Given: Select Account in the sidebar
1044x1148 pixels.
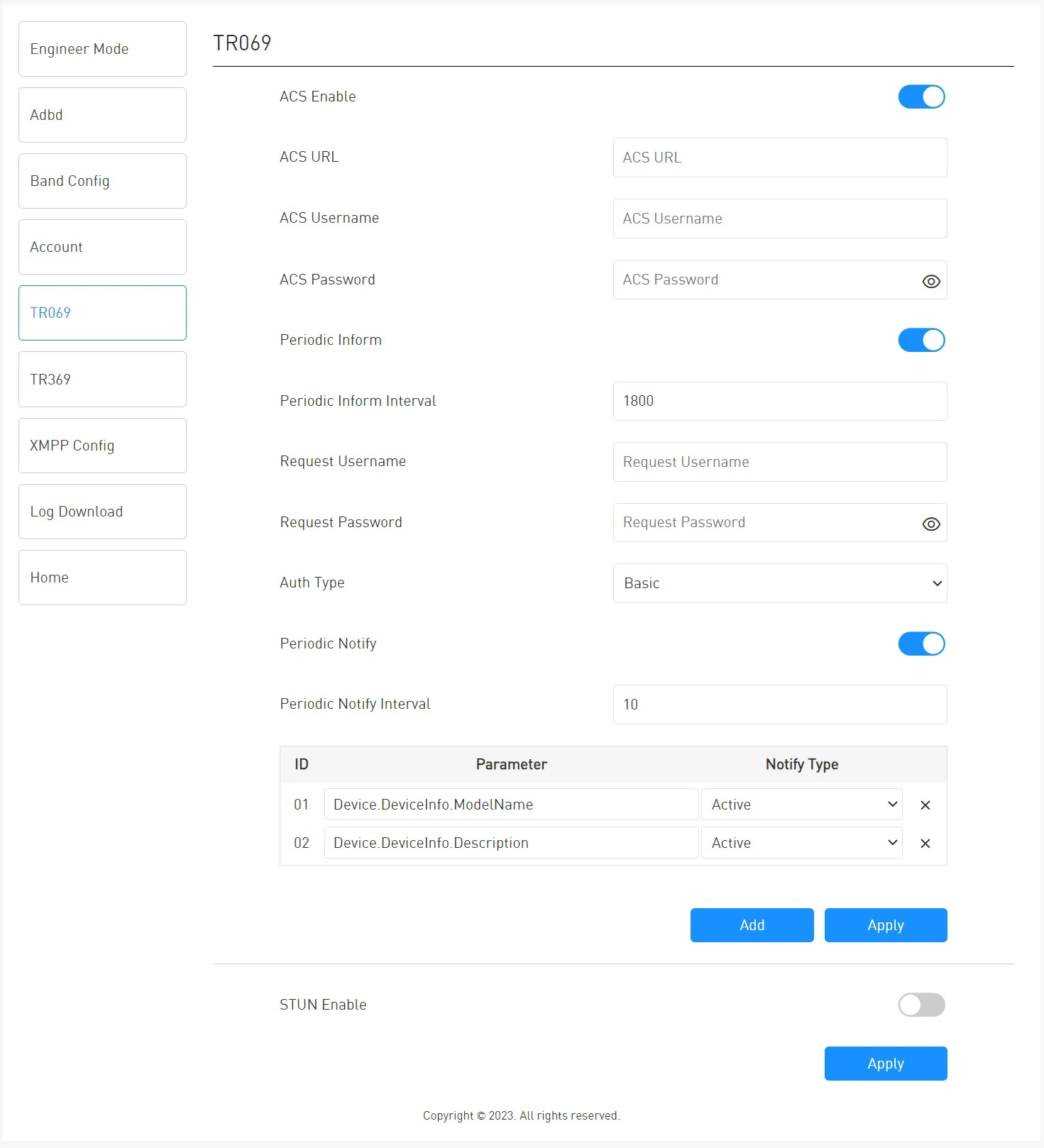Looking at the screenshot, I should click(x=102, y=247).
